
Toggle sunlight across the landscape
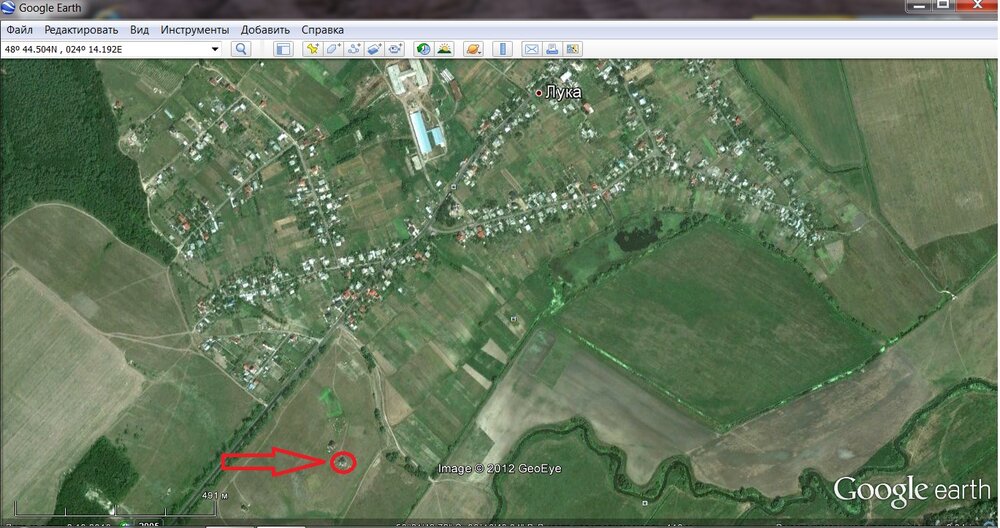444,49
